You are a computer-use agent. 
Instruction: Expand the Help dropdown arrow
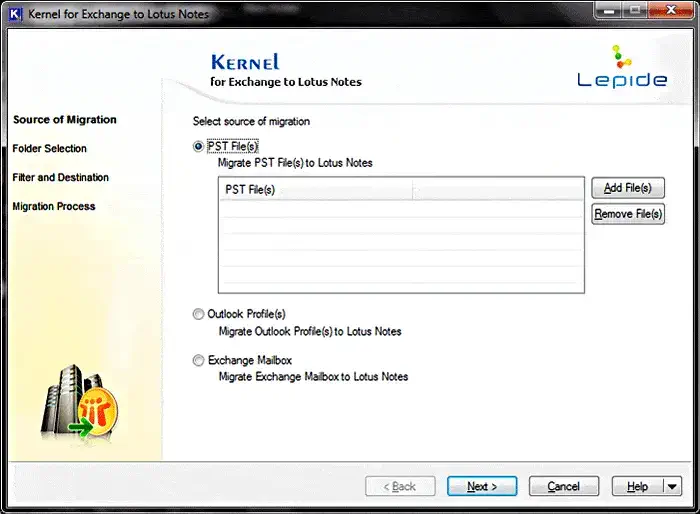pos(672,486)
